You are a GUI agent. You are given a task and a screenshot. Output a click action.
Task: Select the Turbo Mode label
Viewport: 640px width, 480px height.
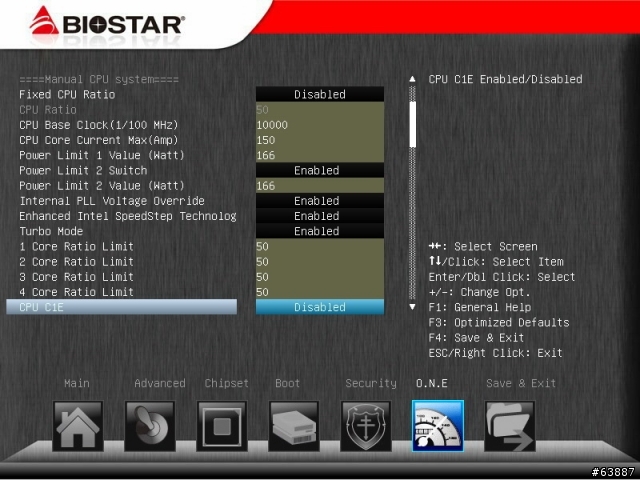click(x=51, y=231)
